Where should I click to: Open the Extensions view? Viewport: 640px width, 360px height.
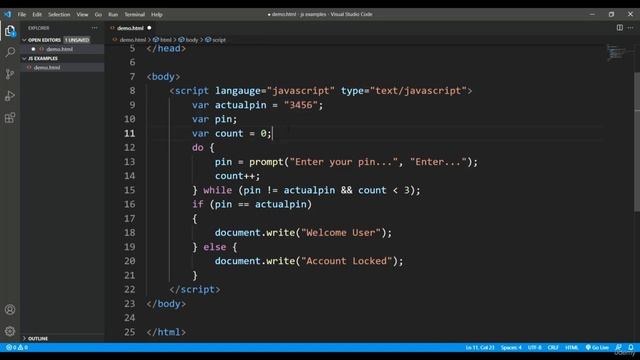(x=10, y=118)
